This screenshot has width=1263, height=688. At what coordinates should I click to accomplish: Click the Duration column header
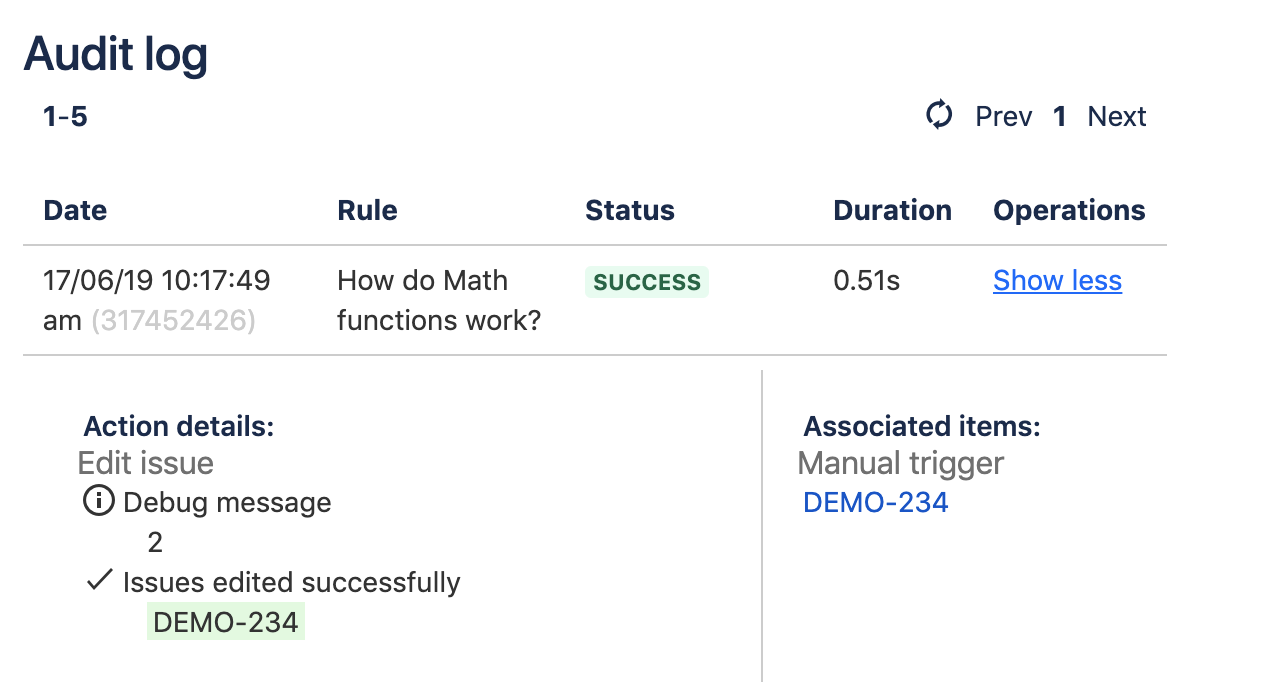pos(892,211)
